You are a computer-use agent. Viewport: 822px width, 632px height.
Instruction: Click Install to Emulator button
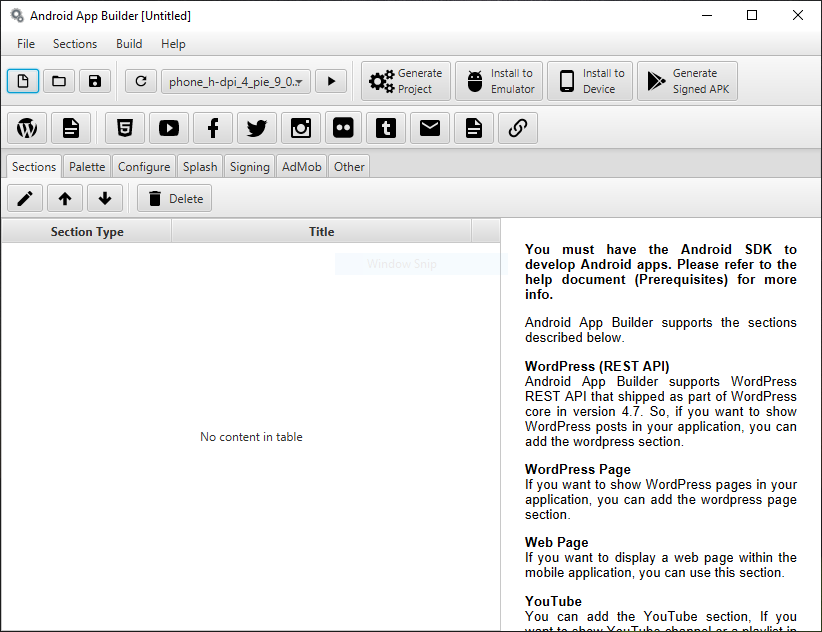click(x=499, y=81)
